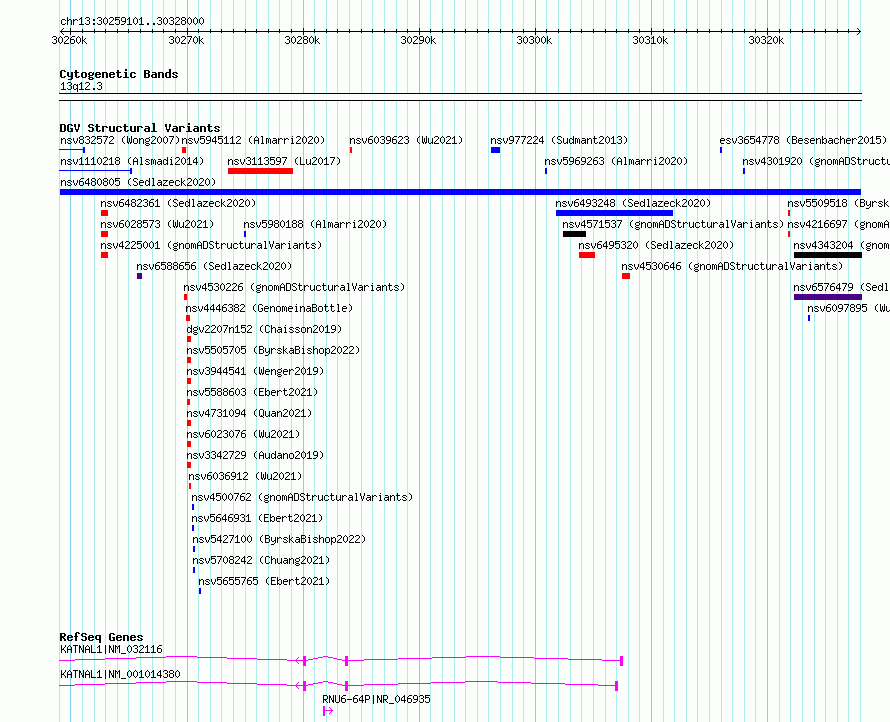Click chr13:30259101..30328000 coordinates text
Image resolution: width=890 pixels, height=722 pixels.
132,21
